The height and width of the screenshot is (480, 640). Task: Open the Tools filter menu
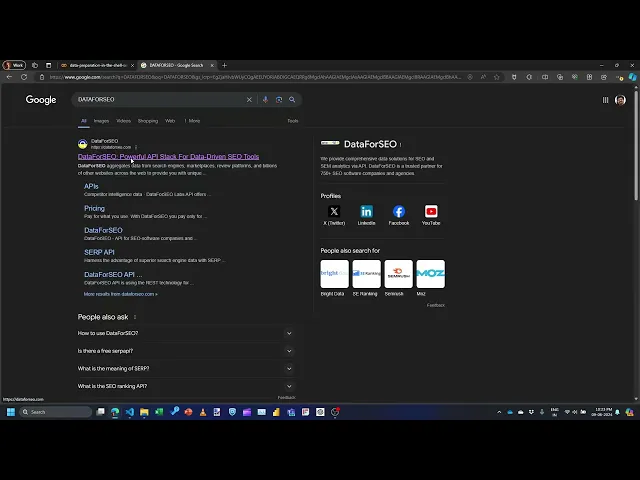(x=293, y=121)
